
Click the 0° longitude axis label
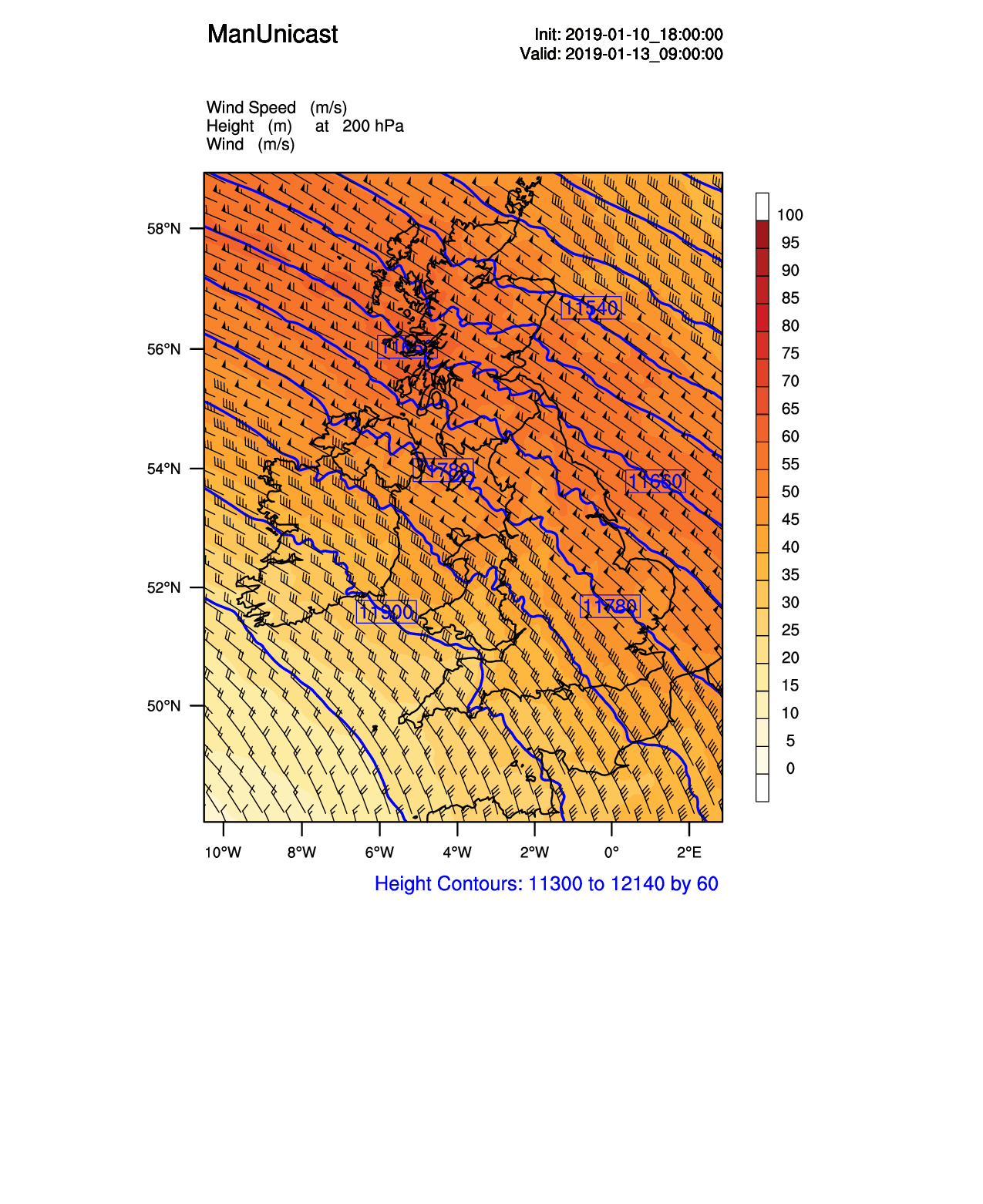coord(611,852)
